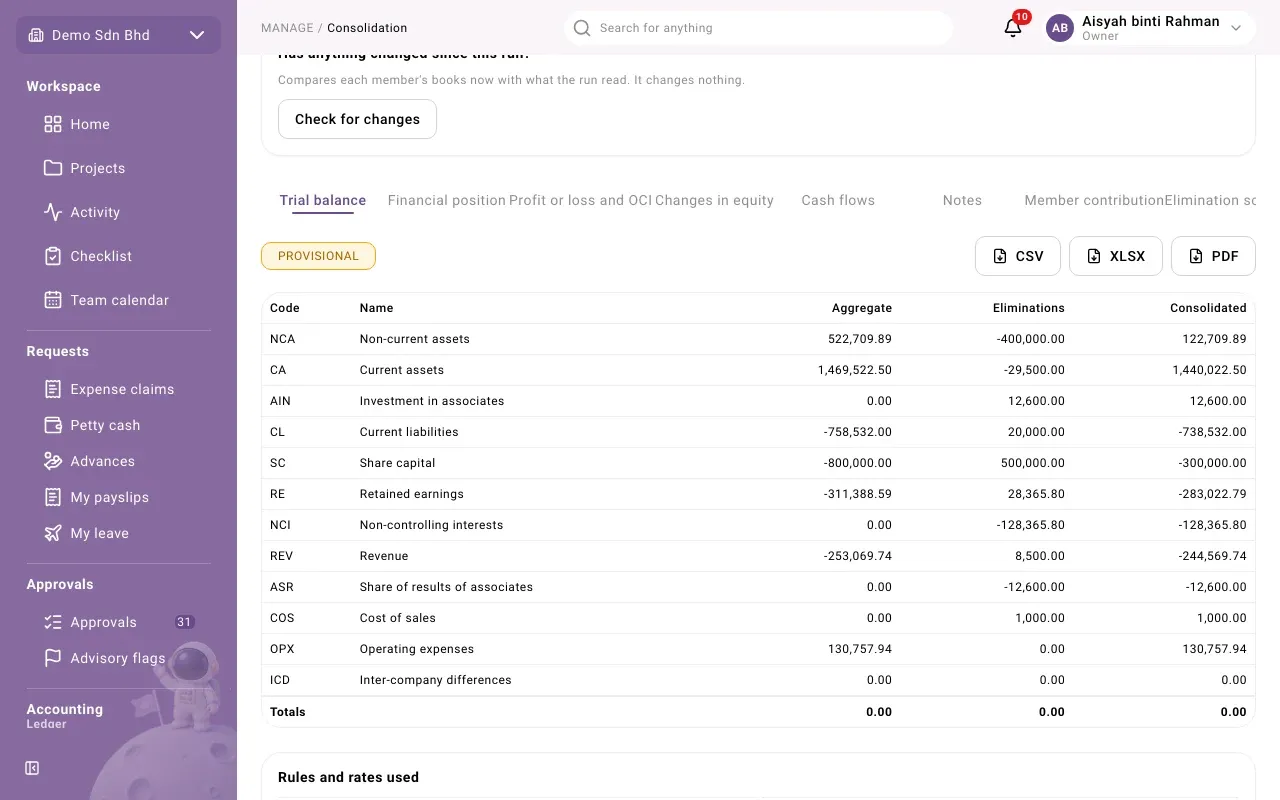The width and height of the screenshot is (1280, 800).
Task: Export the trial balance as CSV
Action: click(1018, 256)
